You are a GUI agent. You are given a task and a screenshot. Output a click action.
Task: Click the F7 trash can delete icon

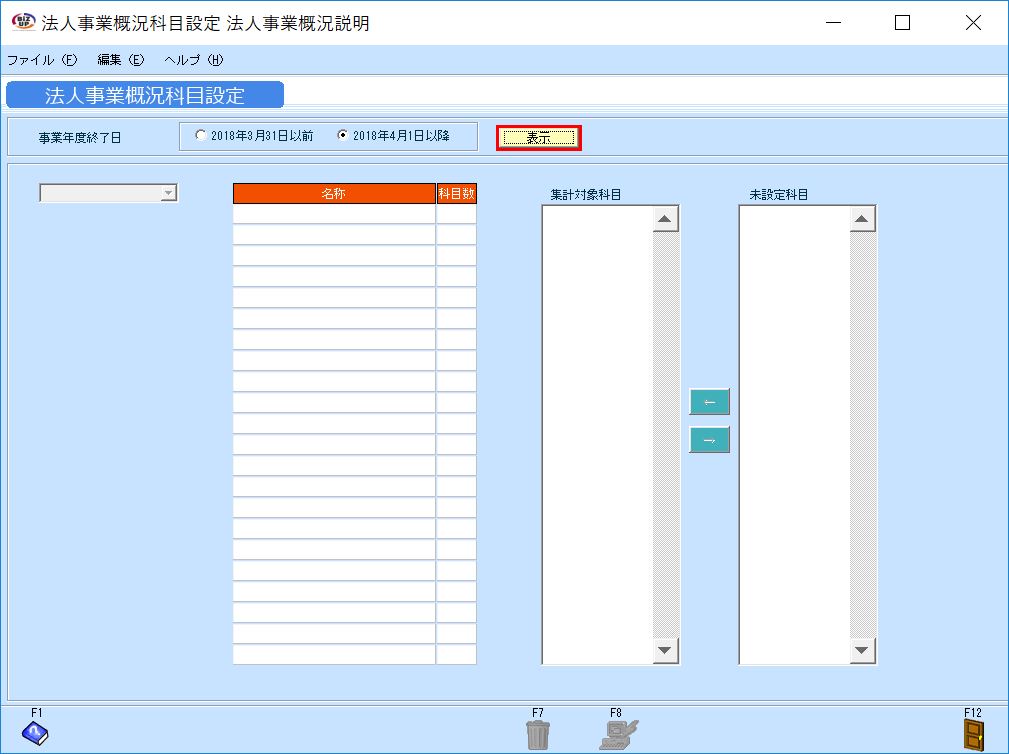537,735
